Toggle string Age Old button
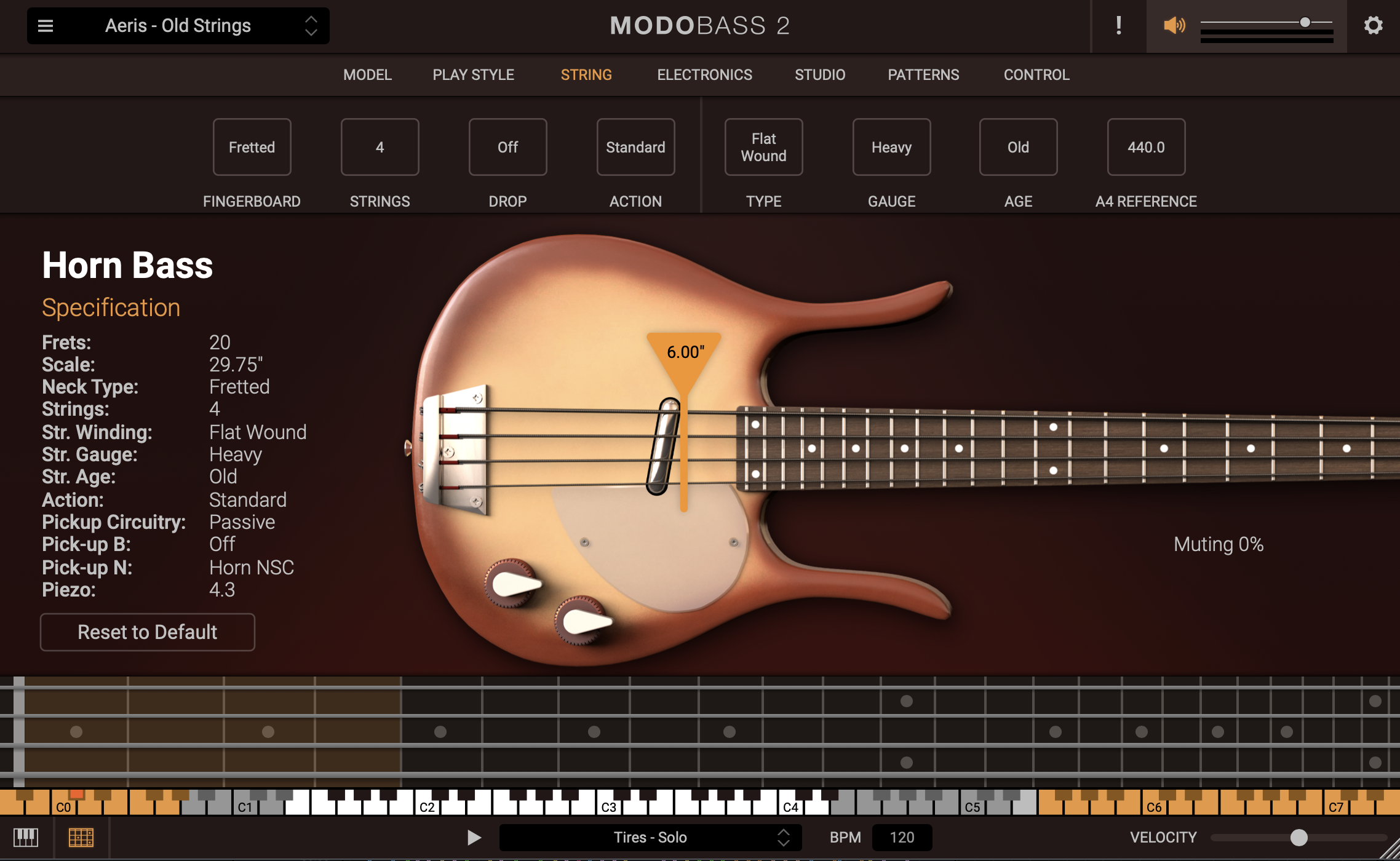The height and width of the screenshot is (861, 1400). [x=1018, y=148]
